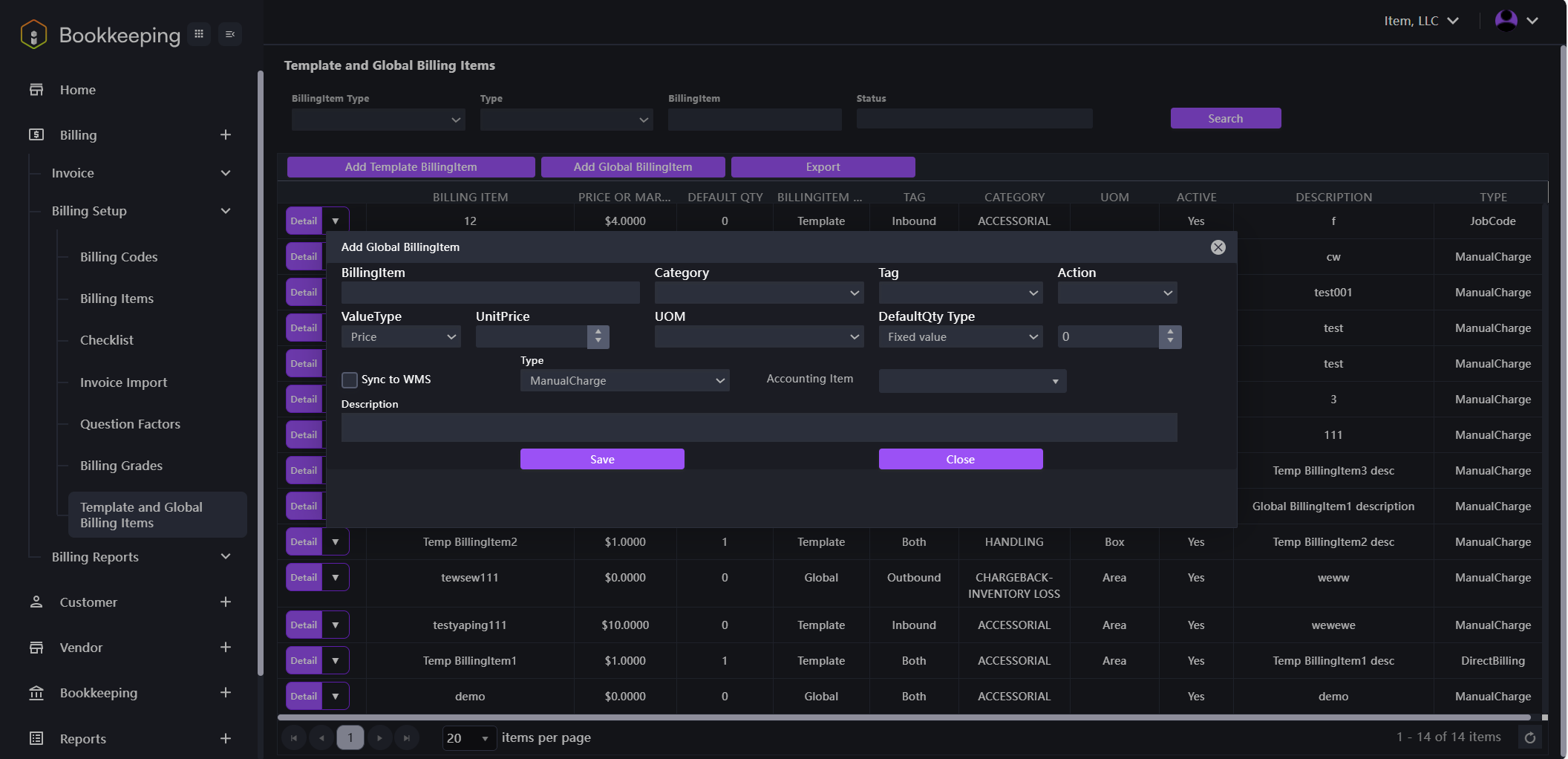Collapse the Billing Setup section chevron

pos(226,211)
